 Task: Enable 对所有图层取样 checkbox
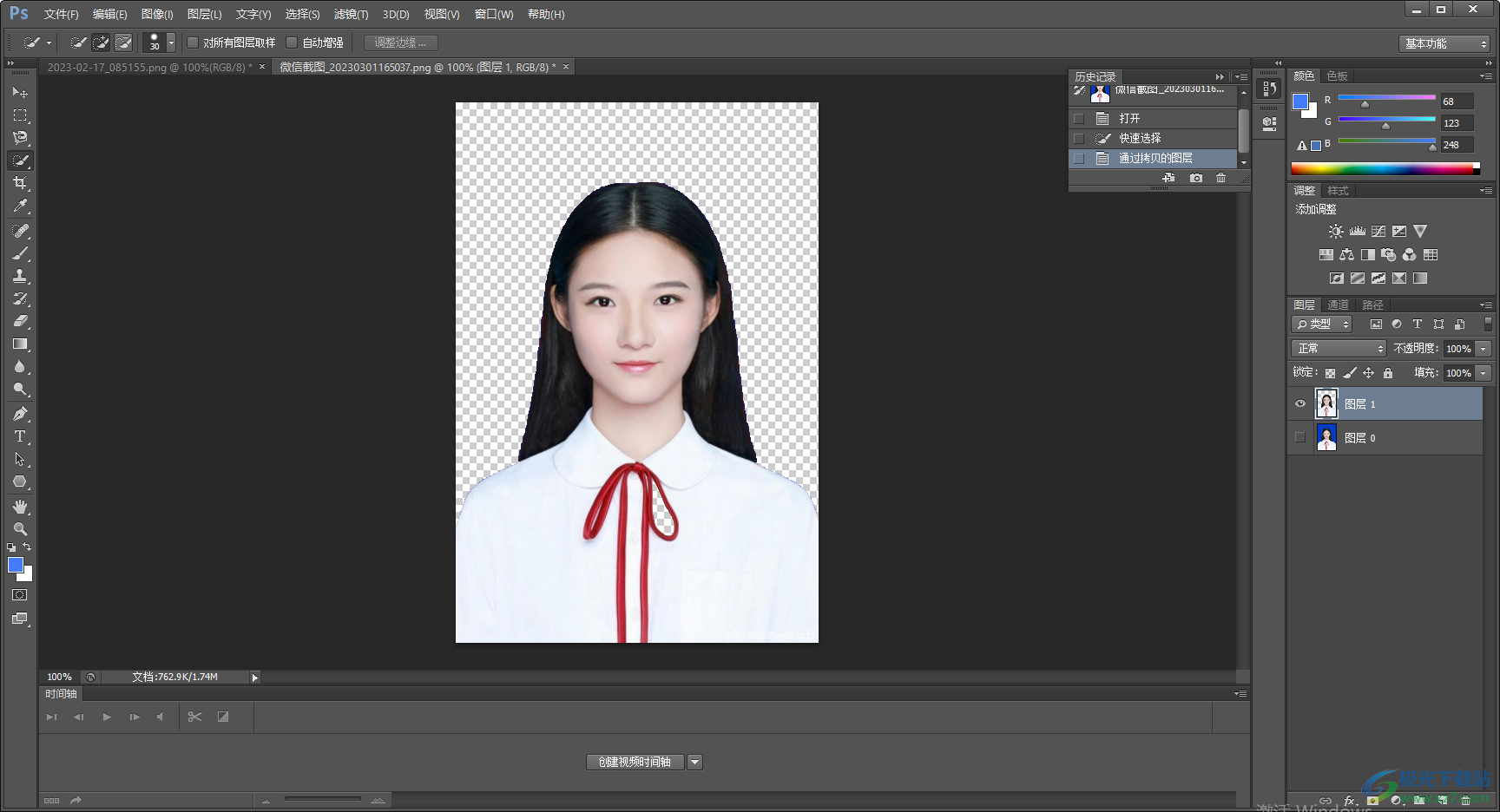click(x=194, y=43)
